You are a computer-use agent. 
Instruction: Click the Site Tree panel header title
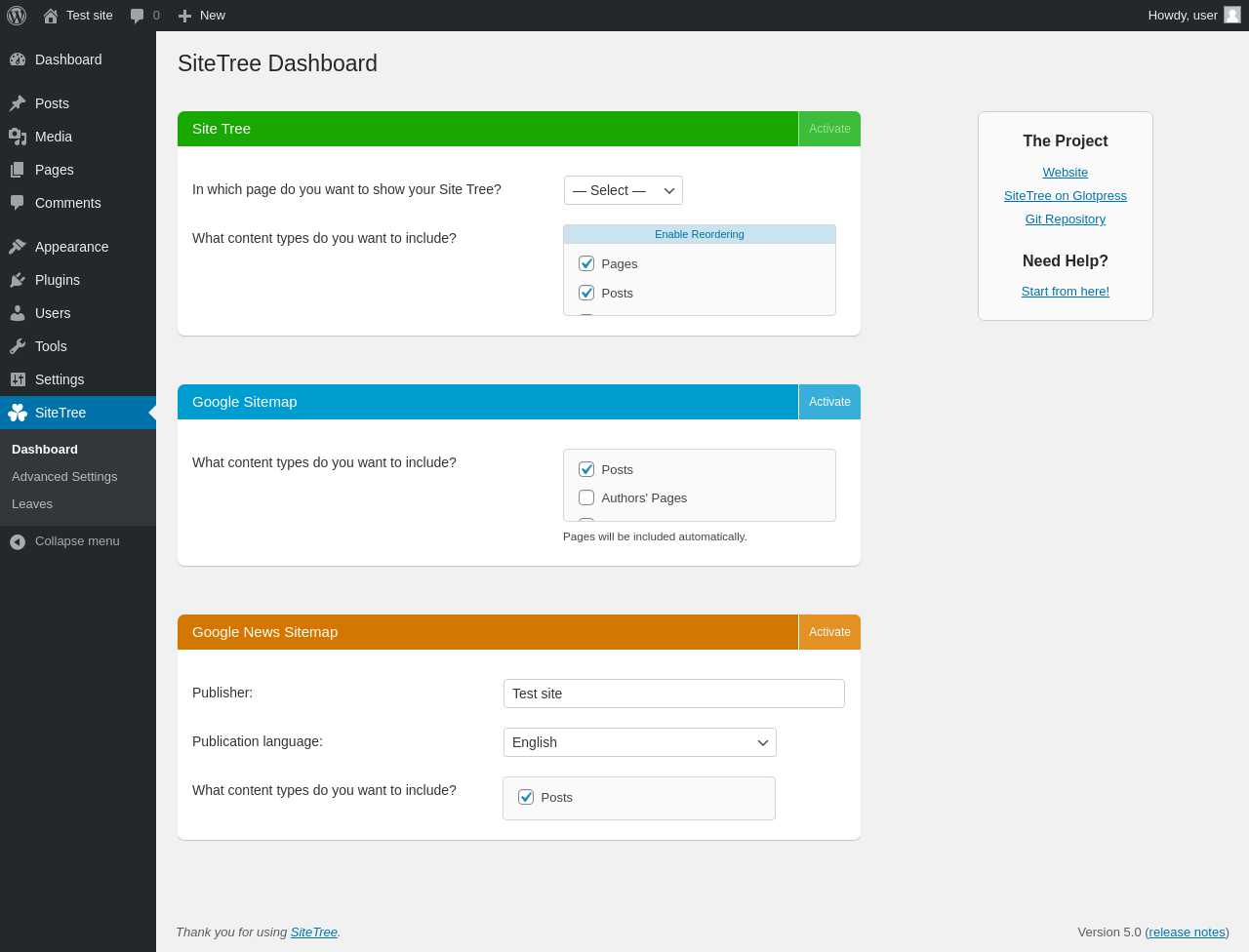222,129
